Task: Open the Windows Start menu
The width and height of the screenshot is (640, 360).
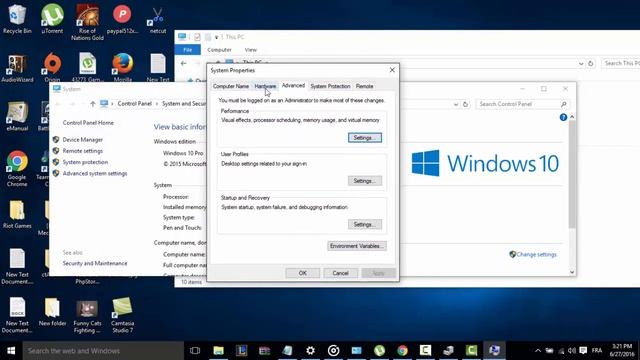Action: 11,351
